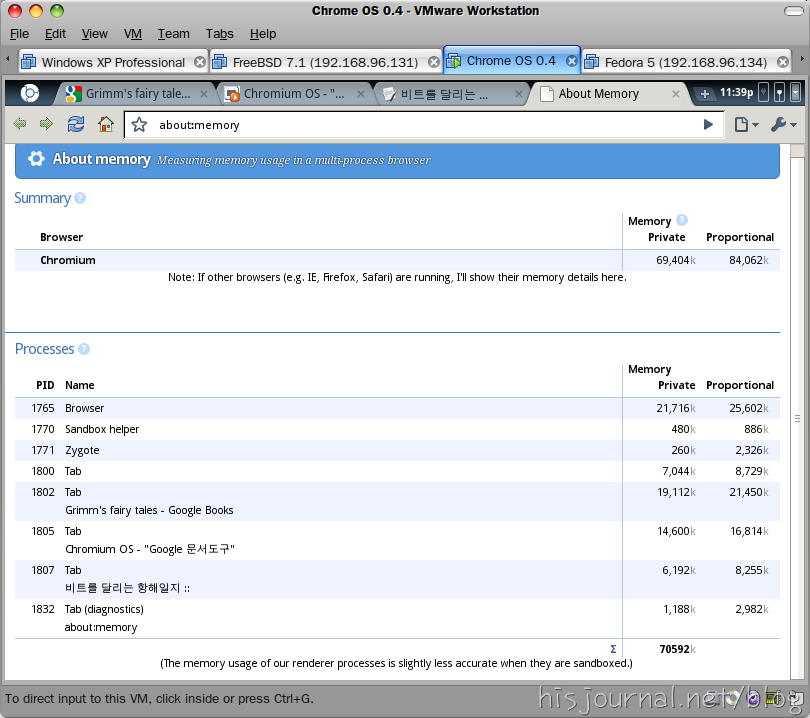This screenshot has width=810, height=718.
Task: Click the network status icon in Chrome OS tray
Action: tap(780, 92)
